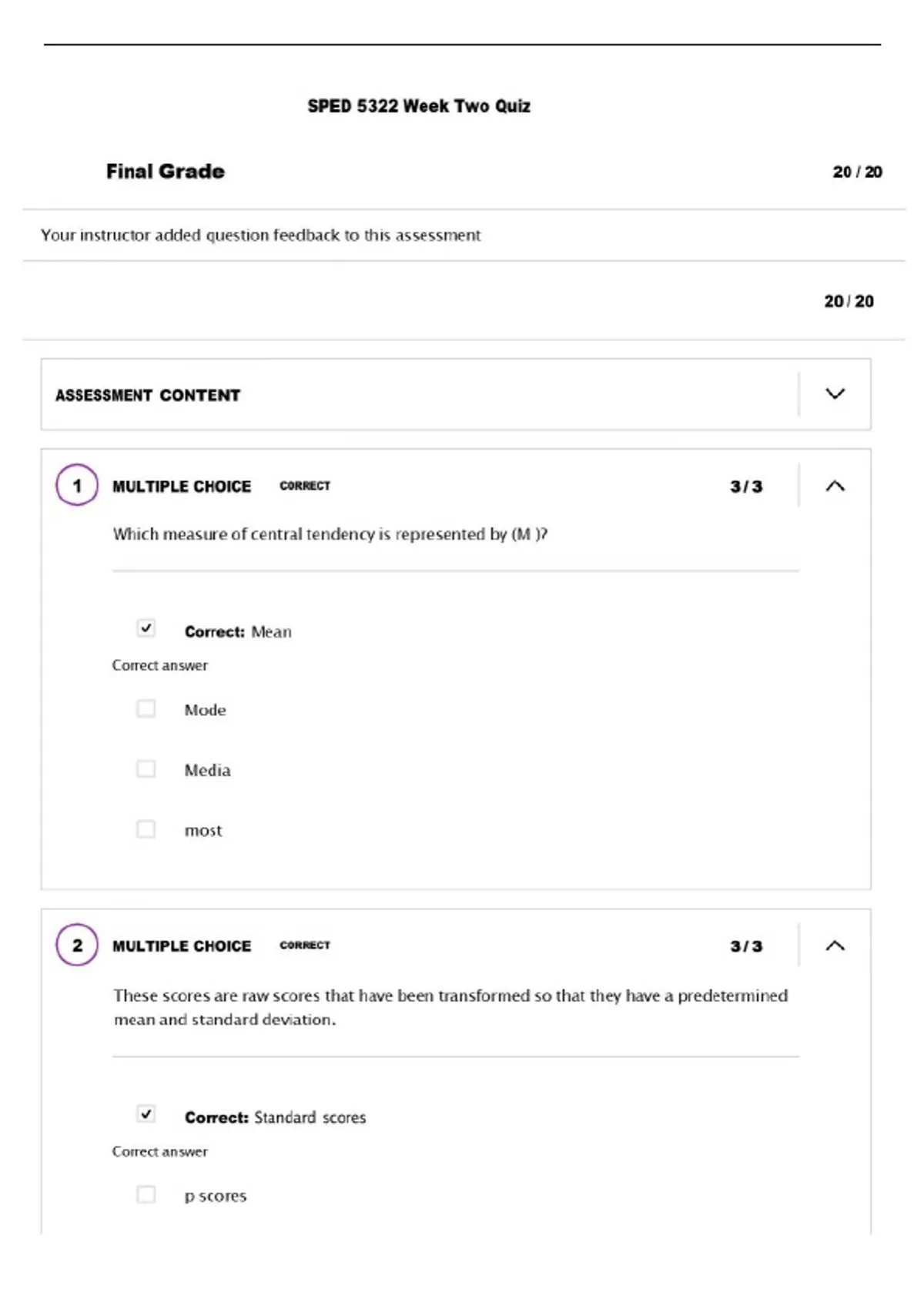
Task: Collapse question 1 using its chevron
Action: (835, 486)
